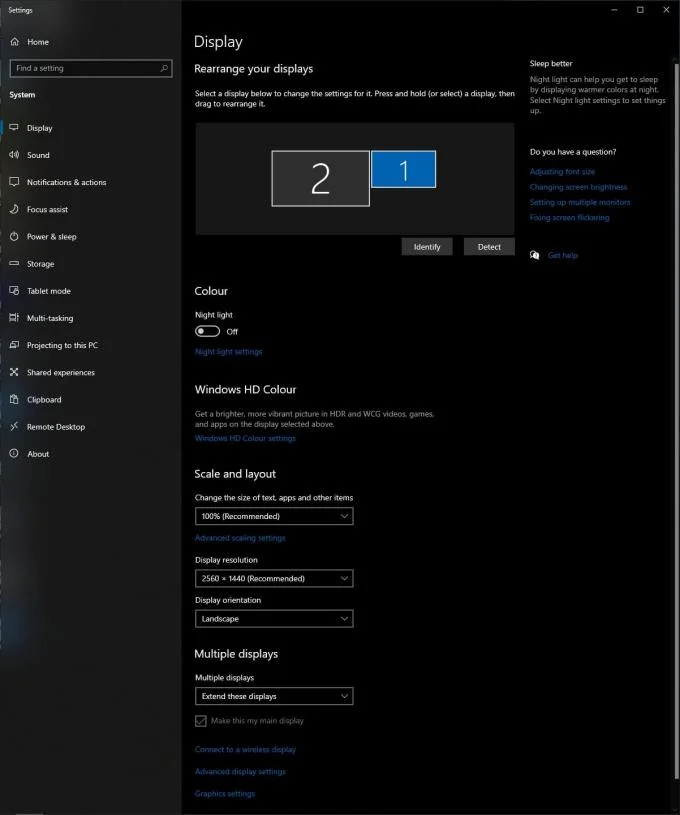Click the vertical scrollbar

pyautogui.click(x=676, y=421)
